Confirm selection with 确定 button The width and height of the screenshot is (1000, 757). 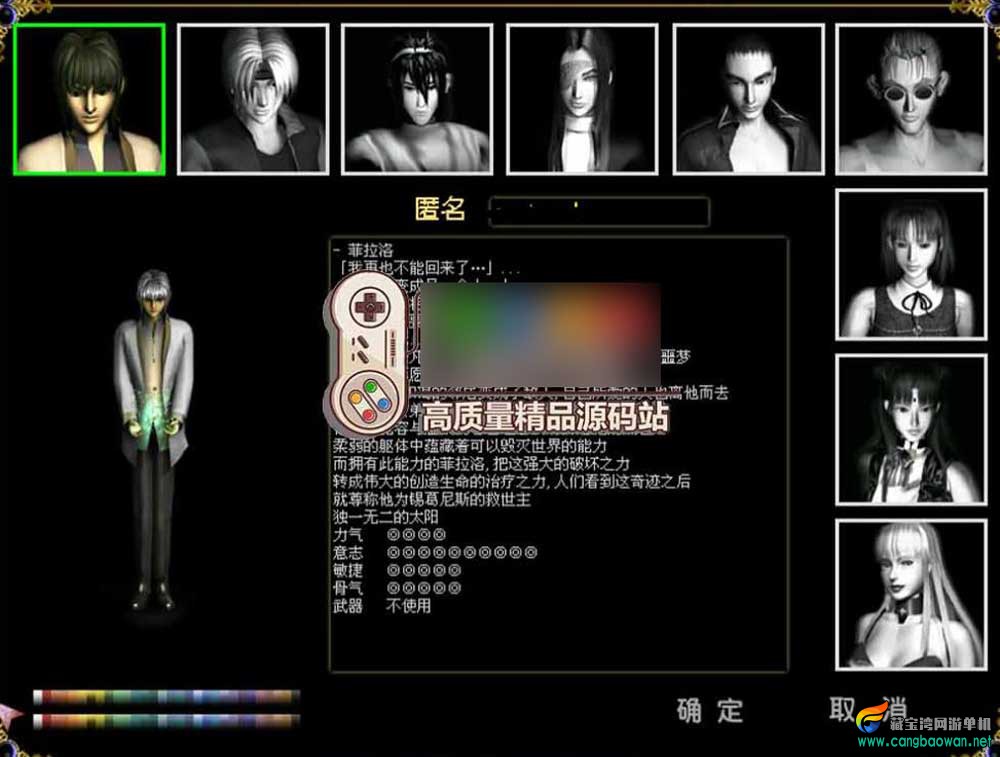click(x=710, y=710)
